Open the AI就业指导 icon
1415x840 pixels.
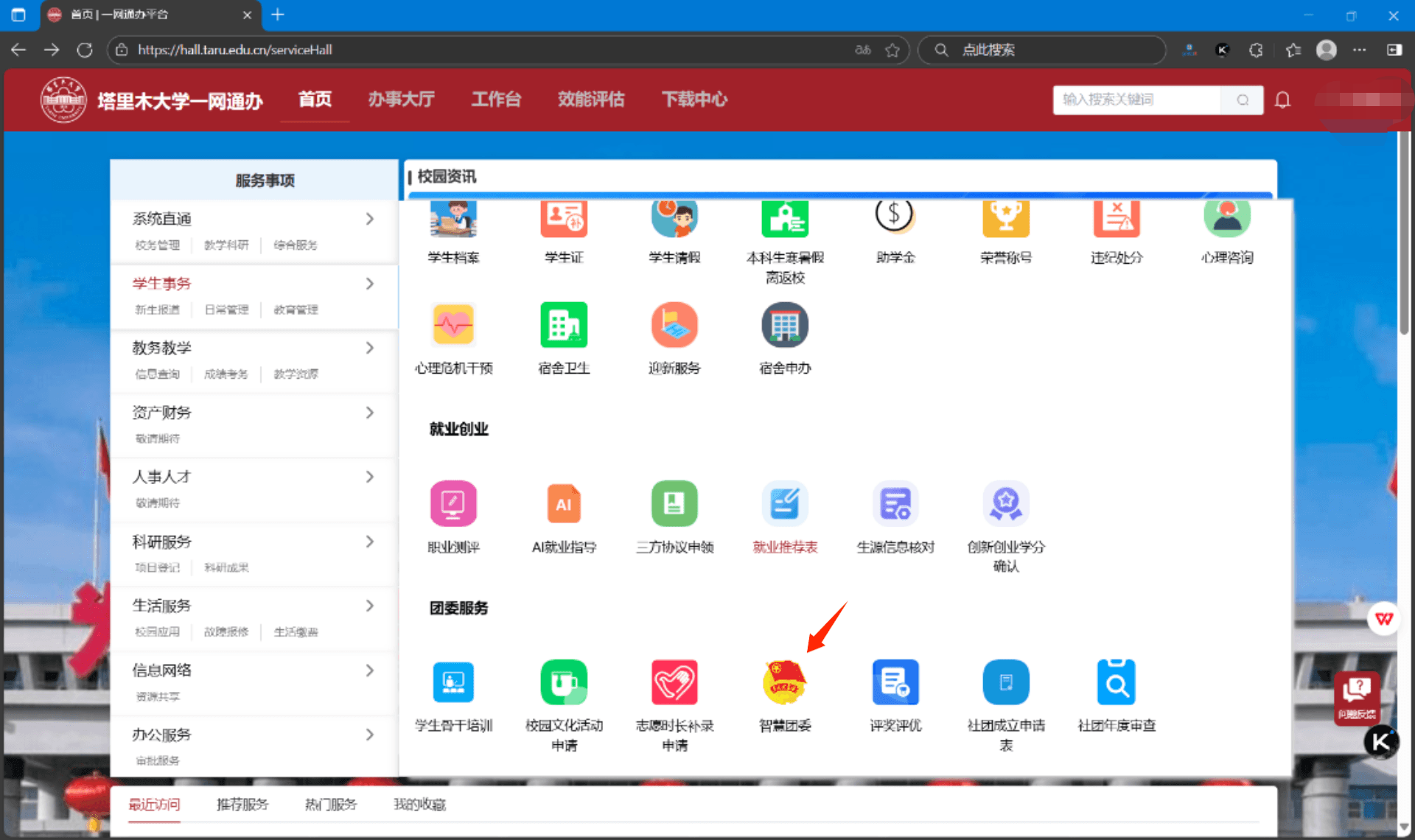pyautogui.click(x=564, y=505)
